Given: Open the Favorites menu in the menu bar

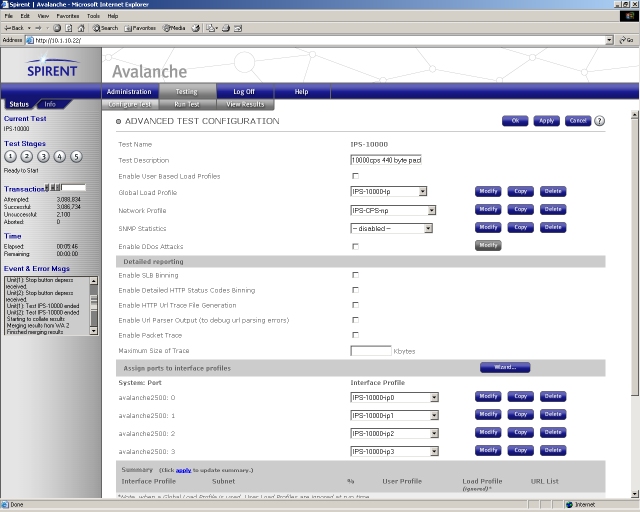Looking at the screenshot, I should 68,16.
